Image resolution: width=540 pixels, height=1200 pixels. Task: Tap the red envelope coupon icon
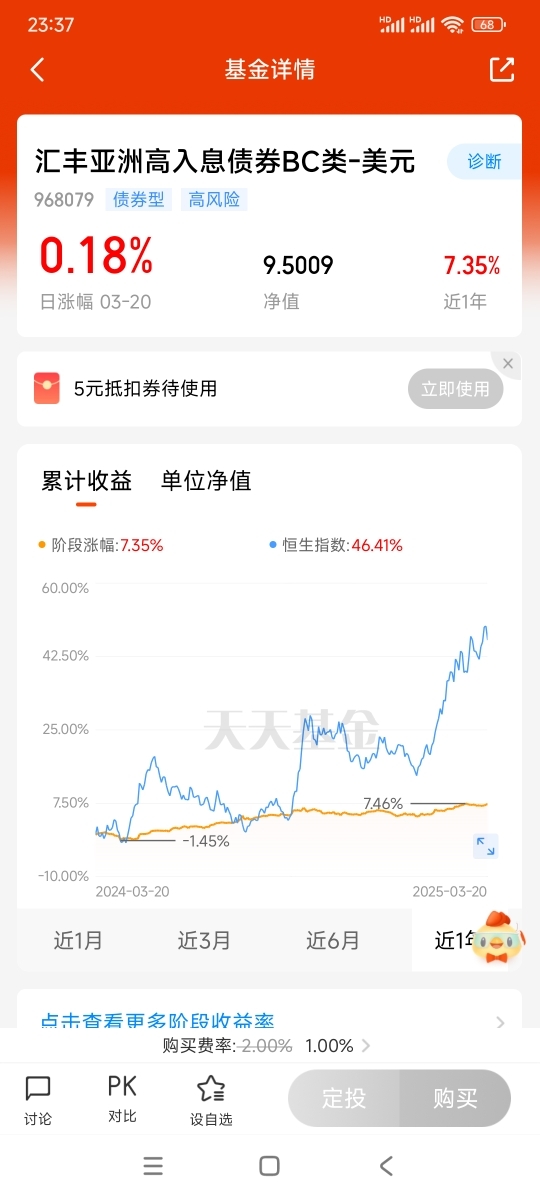tap(47, 388)
